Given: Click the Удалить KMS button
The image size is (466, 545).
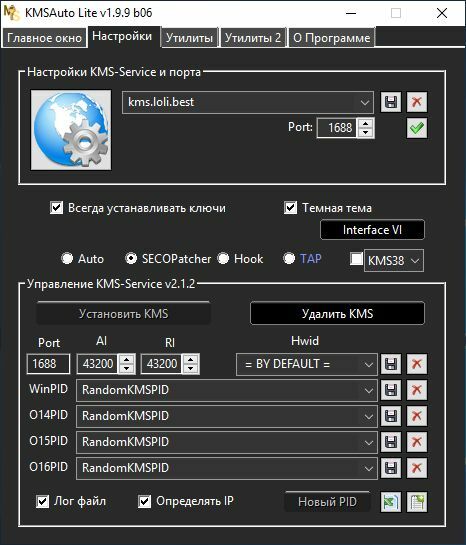Looking at the screenshot, I should pos(337,314).
